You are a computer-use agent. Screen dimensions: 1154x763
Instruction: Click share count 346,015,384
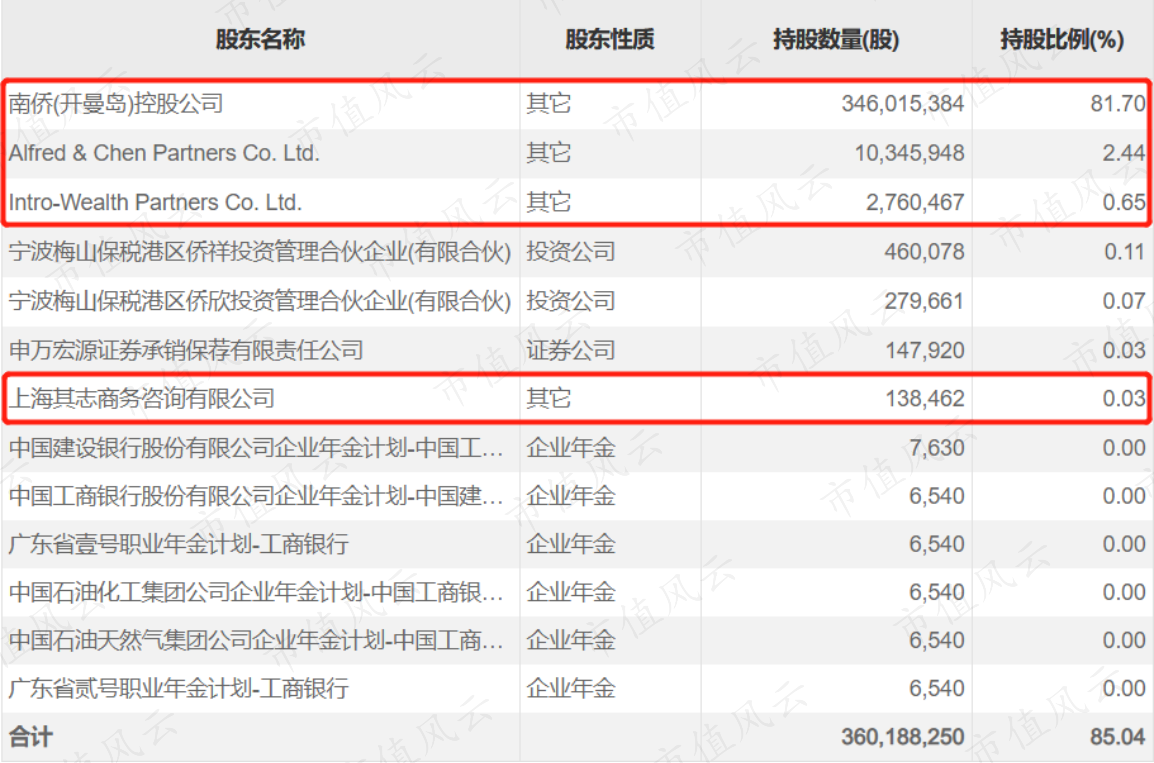click(x=903, y=104)
